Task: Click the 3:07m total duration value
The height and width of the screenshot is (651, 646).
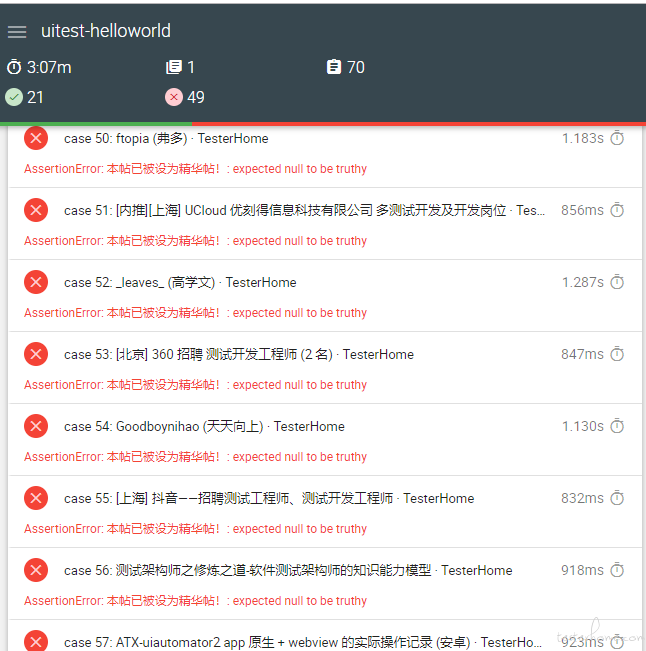Action: coord(49,67)
